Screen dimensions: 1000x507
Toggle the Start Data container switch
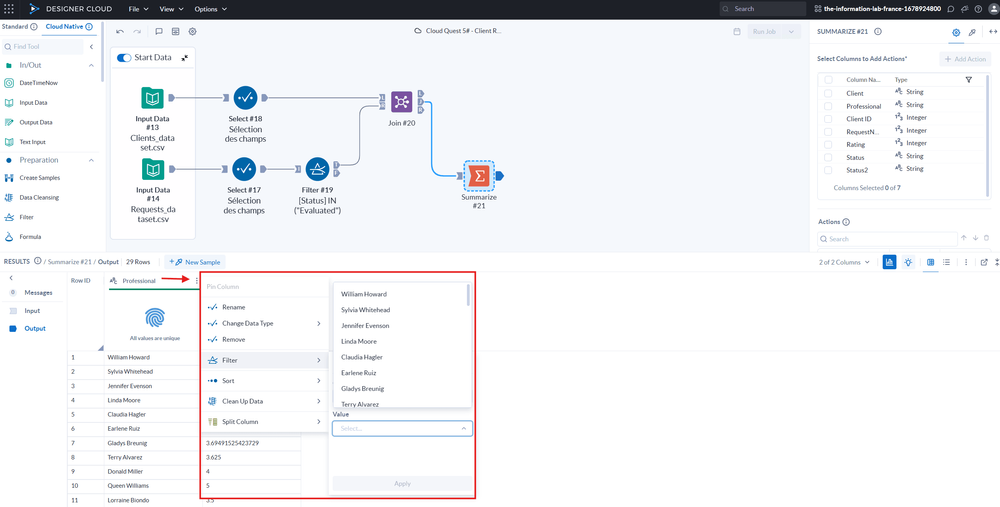pyautogui.click(x=124, y=58)
